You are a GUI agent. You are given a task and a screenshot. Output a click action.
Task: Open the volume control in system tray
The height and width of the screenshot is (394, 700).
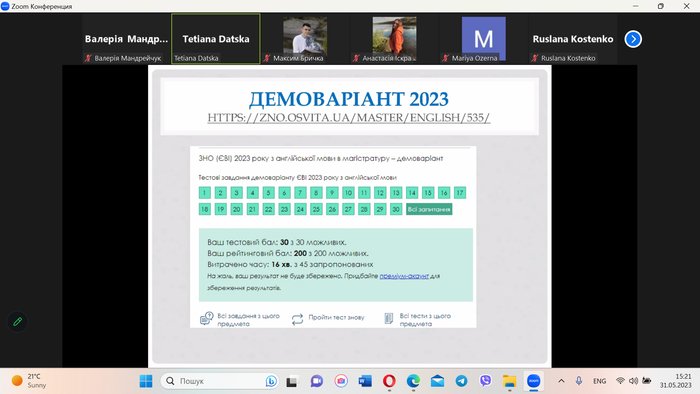coord(633,381)
